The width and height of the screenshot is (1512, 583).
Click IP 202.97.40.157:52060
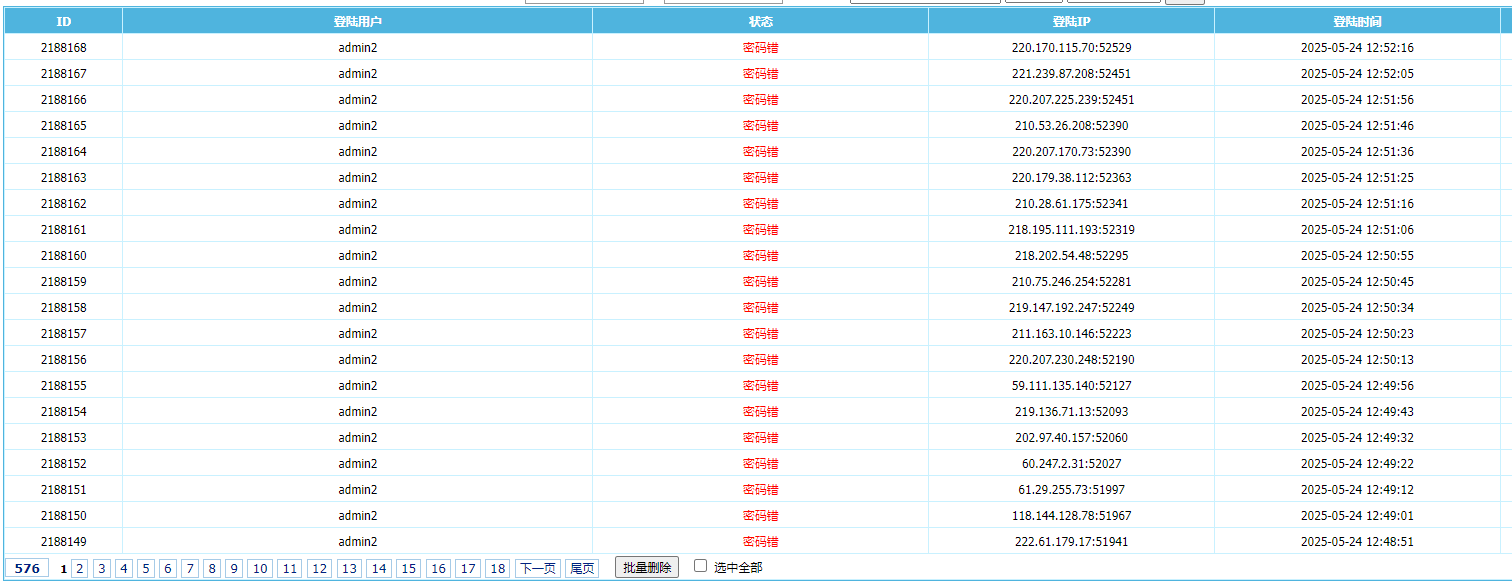click(x=1071, y=437)
